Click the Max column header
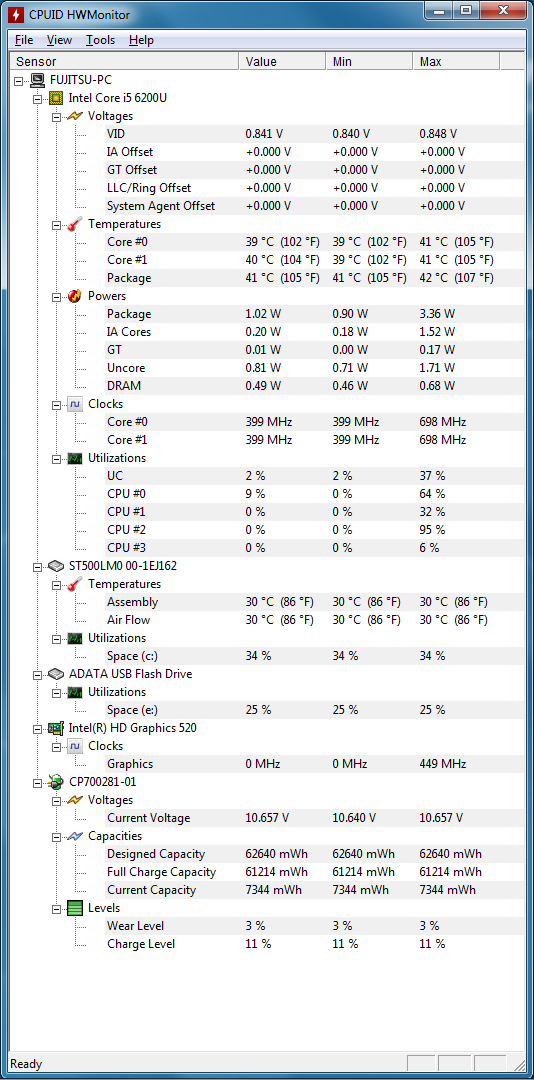This screenshot has height=1080, width=534. [456, 62]
